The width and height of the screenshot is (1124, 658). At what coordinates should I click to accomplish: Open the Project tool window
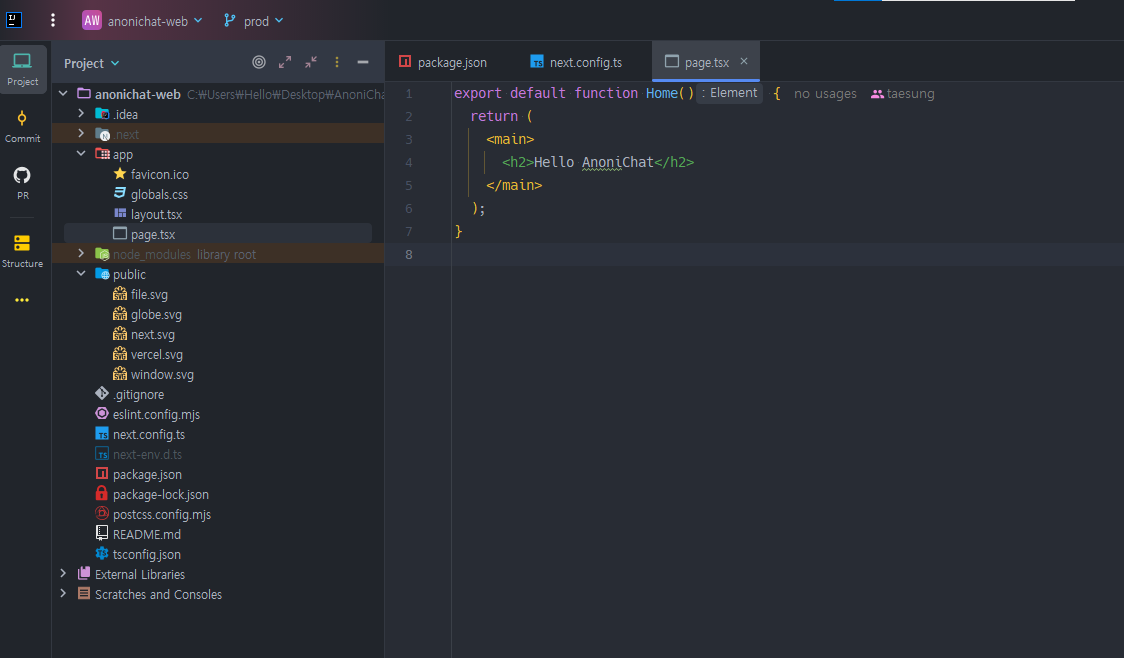[x=23, y=69]
